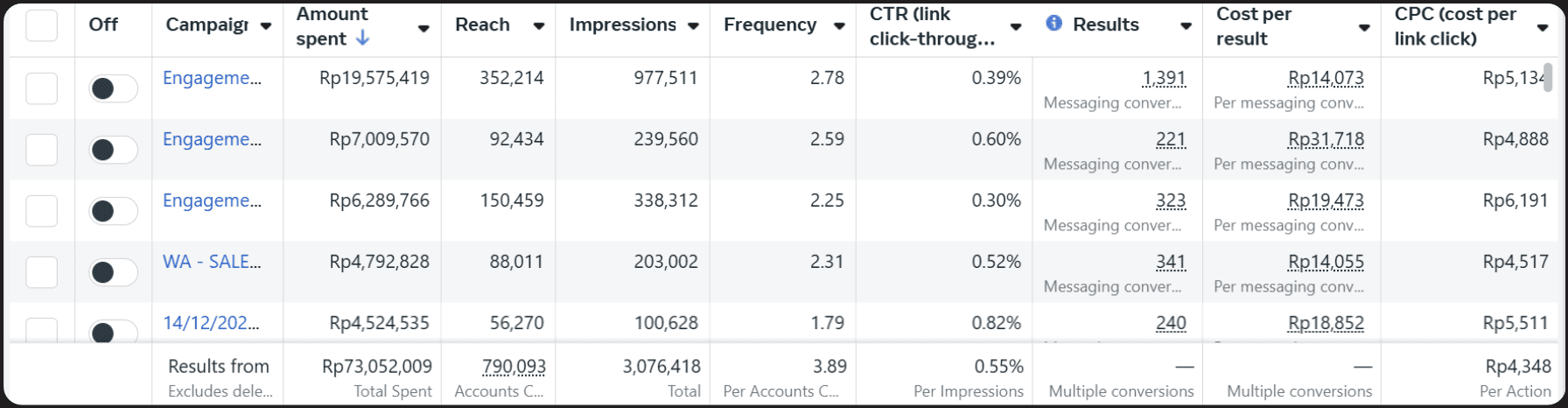Open the Campaign column dropdown arrow

(266, 26)
